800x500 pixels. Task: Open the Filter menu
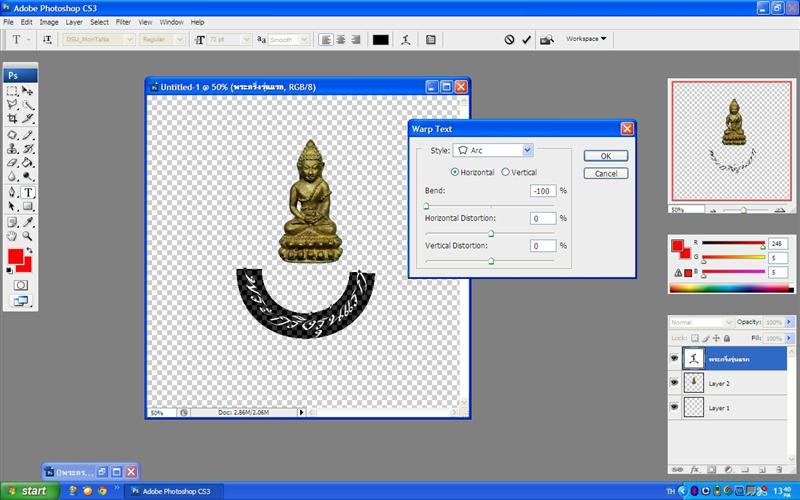point(123,21)
